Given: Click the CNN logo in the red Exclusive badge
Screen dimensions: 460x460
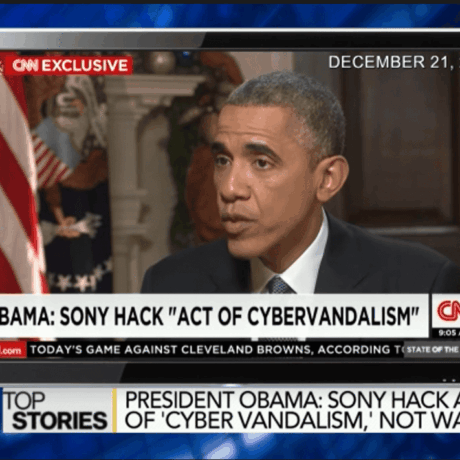Looking at the screenshot, I should tap(25, 65).
